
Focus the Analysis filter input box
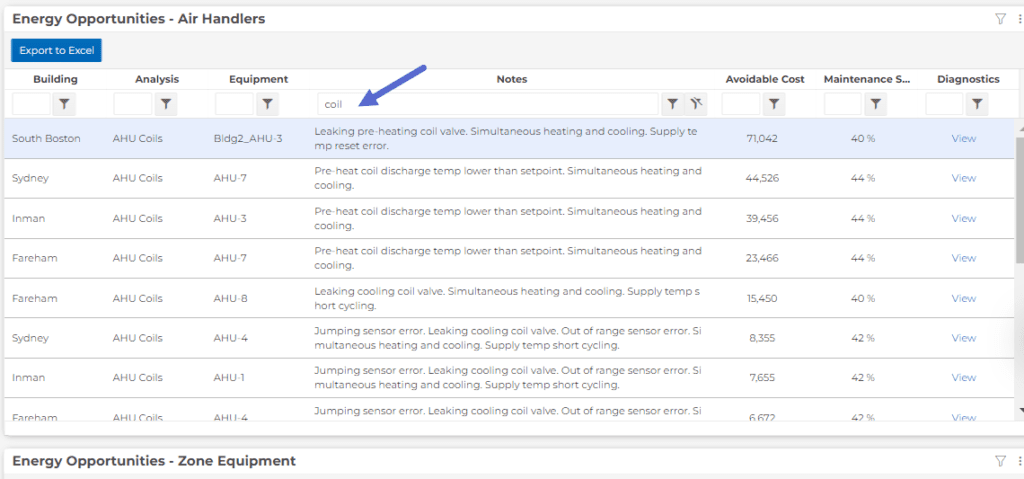(133, 104)
